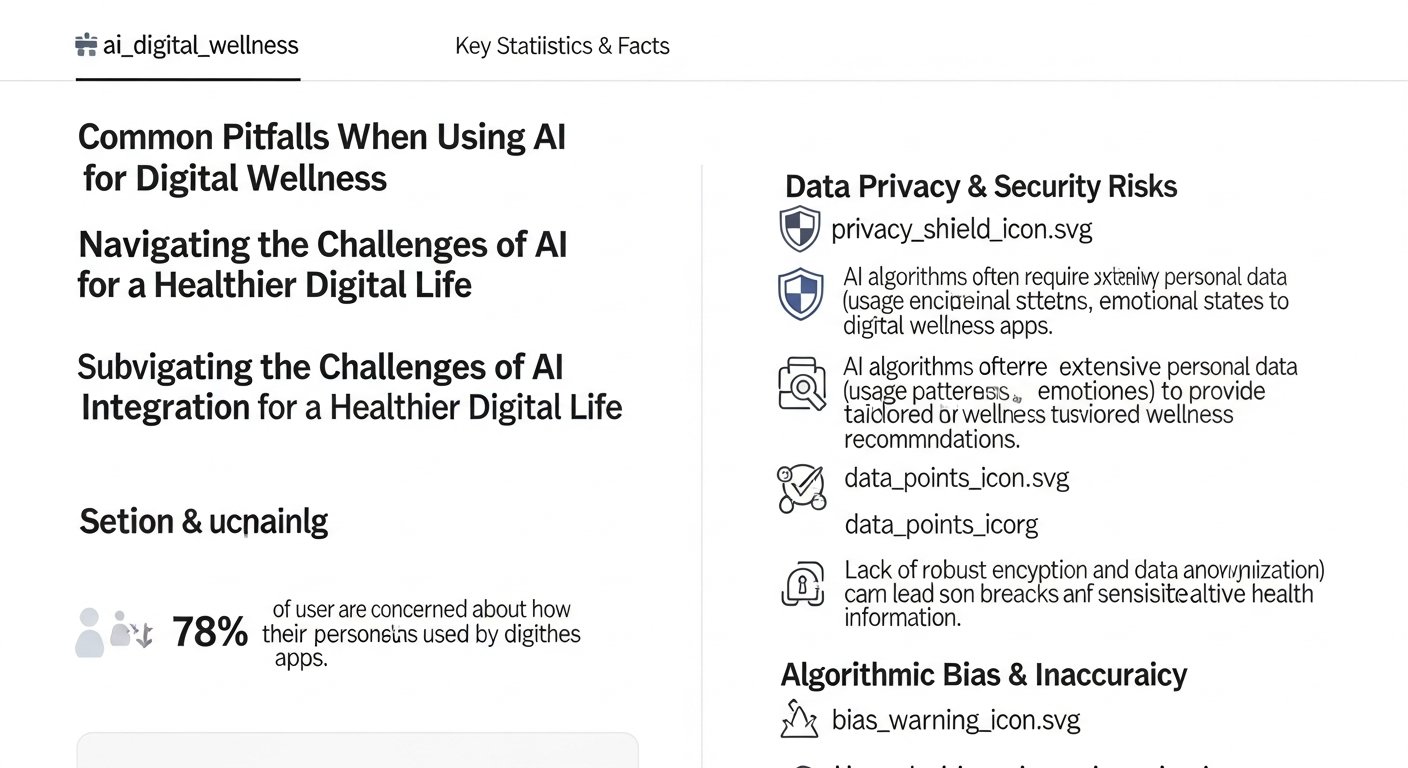Click the people icons near the 78% statistic
Image resolution: width=1408 pixels, height=768 pixels.
coord(110,630)
